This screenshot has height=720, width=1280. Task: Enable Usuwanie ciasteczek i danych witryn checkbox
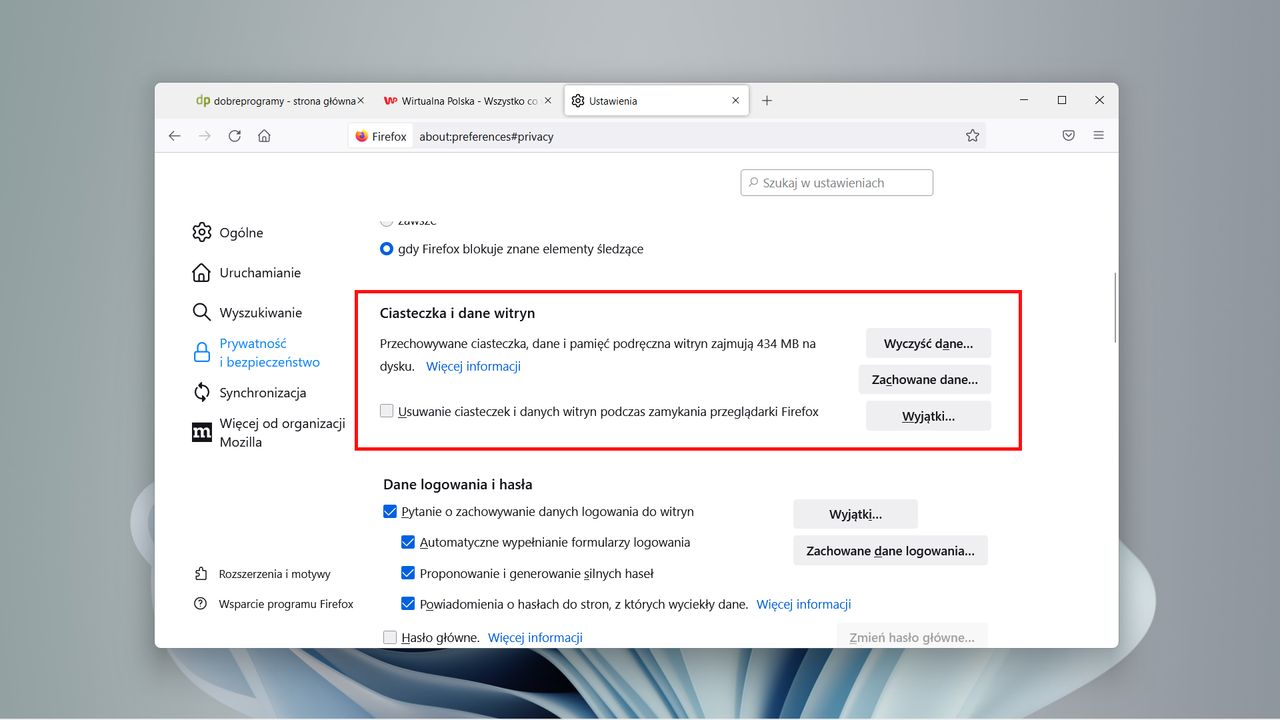387,411
